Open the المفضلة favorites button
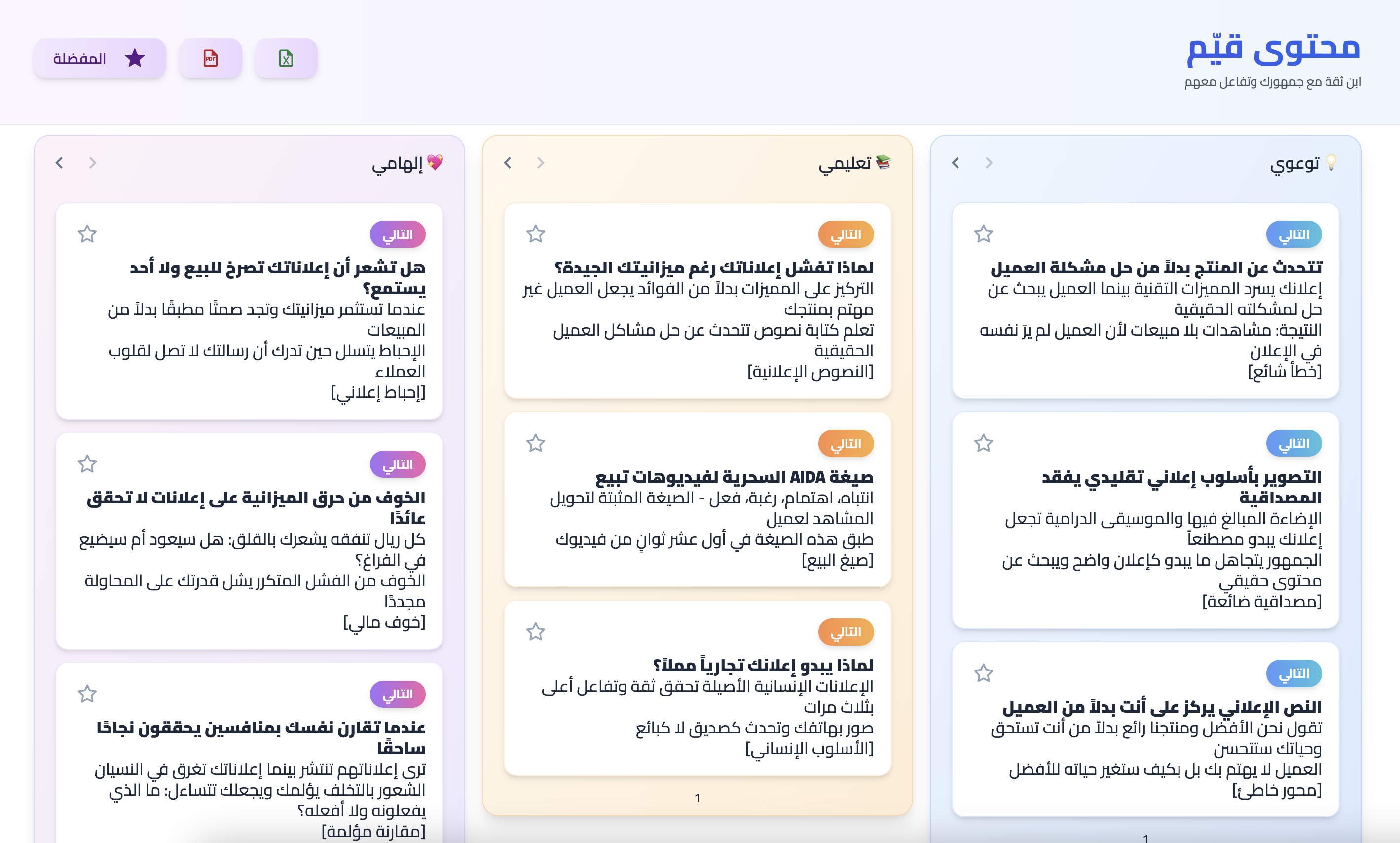The width and height of the screenshot is (1400, 843). pyautogui.click(x=99, y=58)
